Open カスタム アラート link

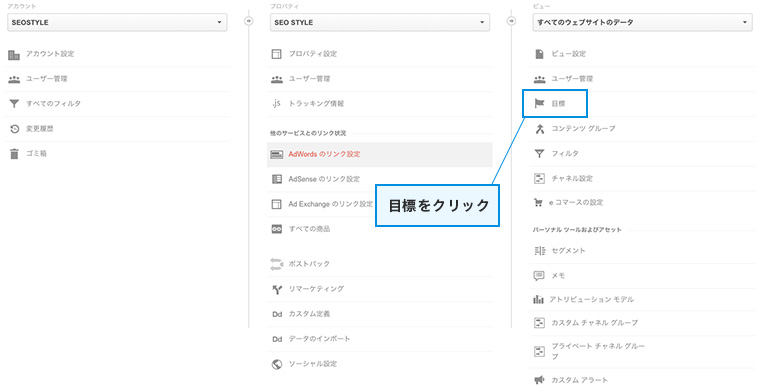coord(579,380)
